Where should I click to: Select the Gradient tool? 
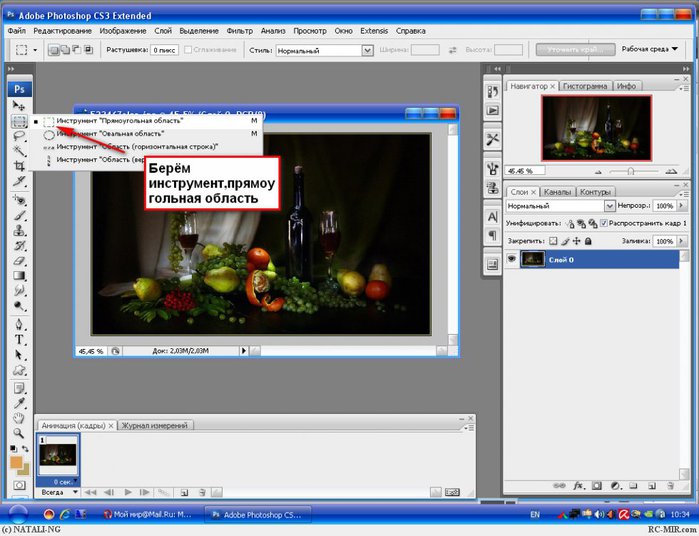click(x=19, y=276)
